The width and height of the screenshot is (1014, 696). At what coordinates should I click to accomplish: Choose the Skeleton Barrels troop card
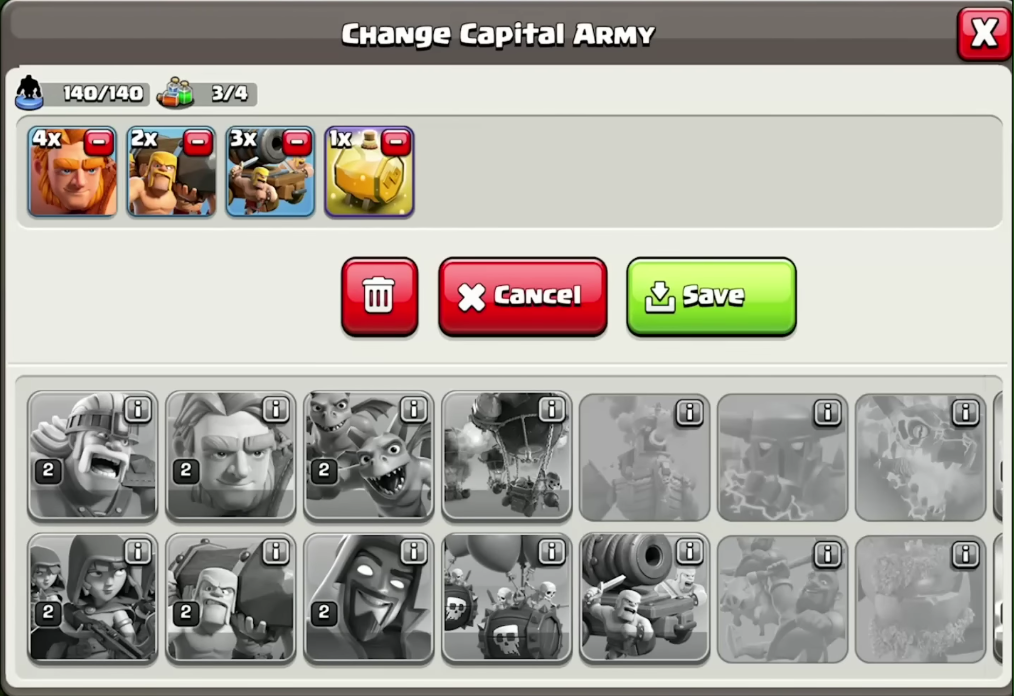(506, 598)
